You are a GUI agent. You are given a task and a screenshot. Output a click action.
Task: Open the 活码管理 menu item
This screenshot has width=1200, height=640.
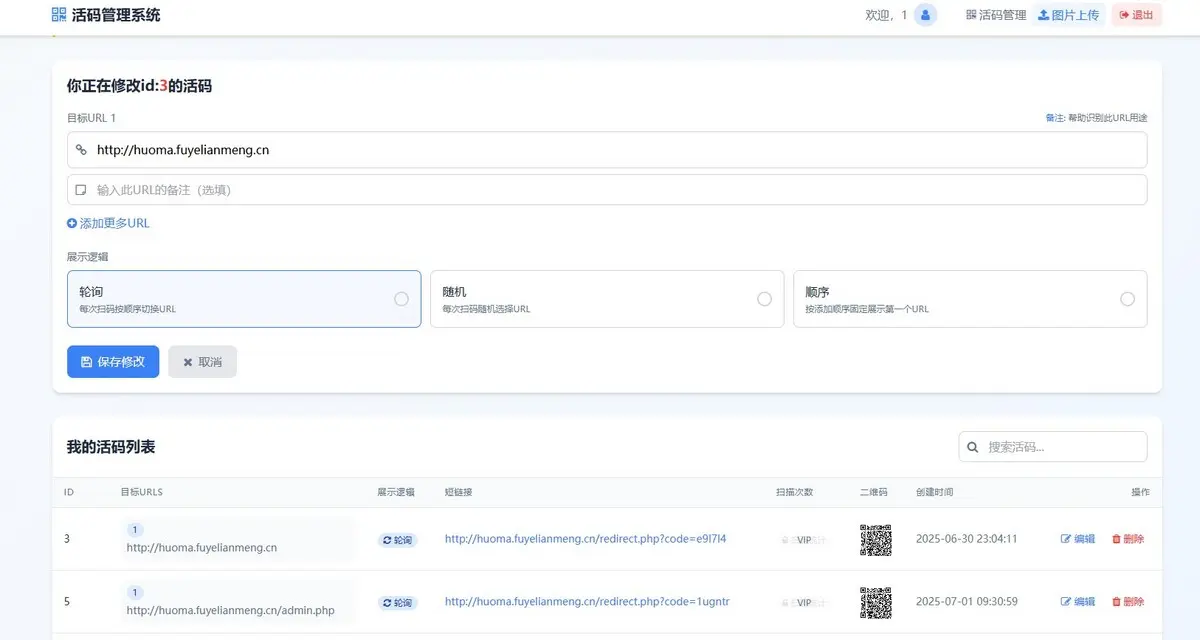(996, 15)
